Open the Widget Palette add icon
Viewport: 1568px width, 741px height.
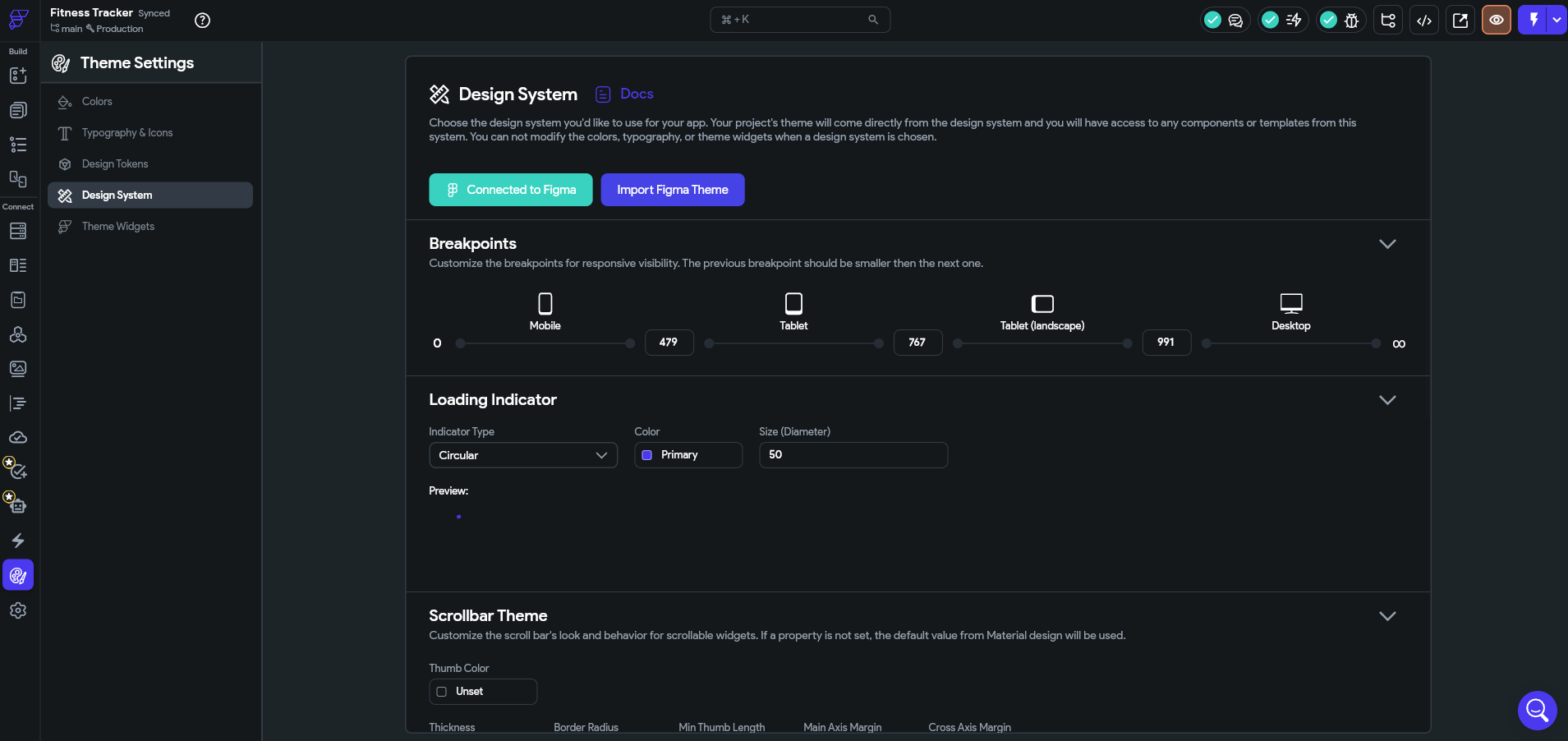pos(18,76)
